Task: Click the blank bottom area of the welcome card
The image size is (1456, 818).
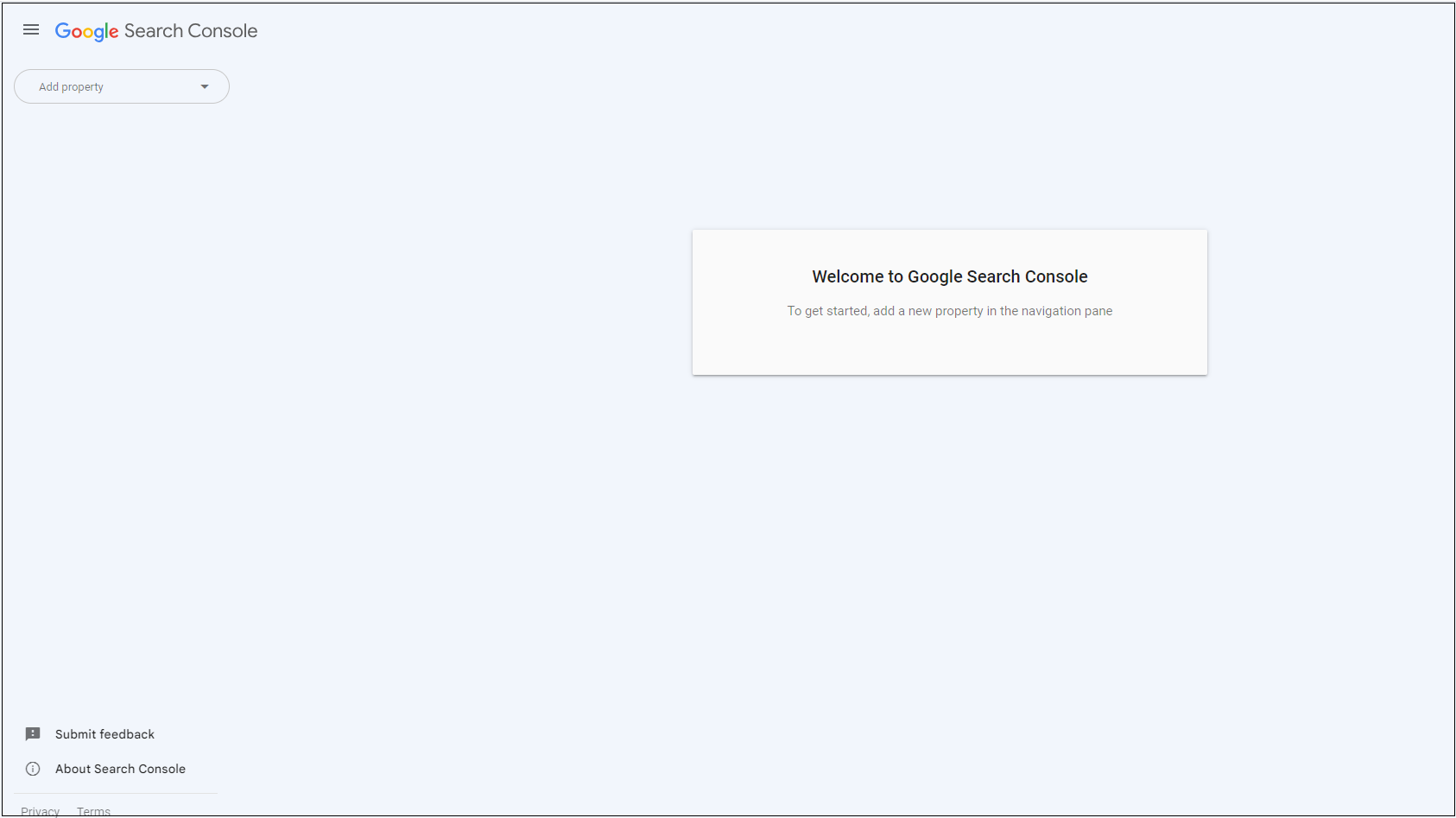Action: coord(950,350)
